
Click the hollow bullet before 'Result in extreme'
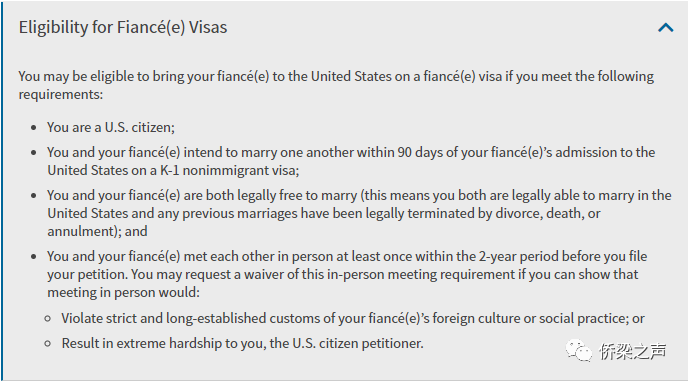48,344
